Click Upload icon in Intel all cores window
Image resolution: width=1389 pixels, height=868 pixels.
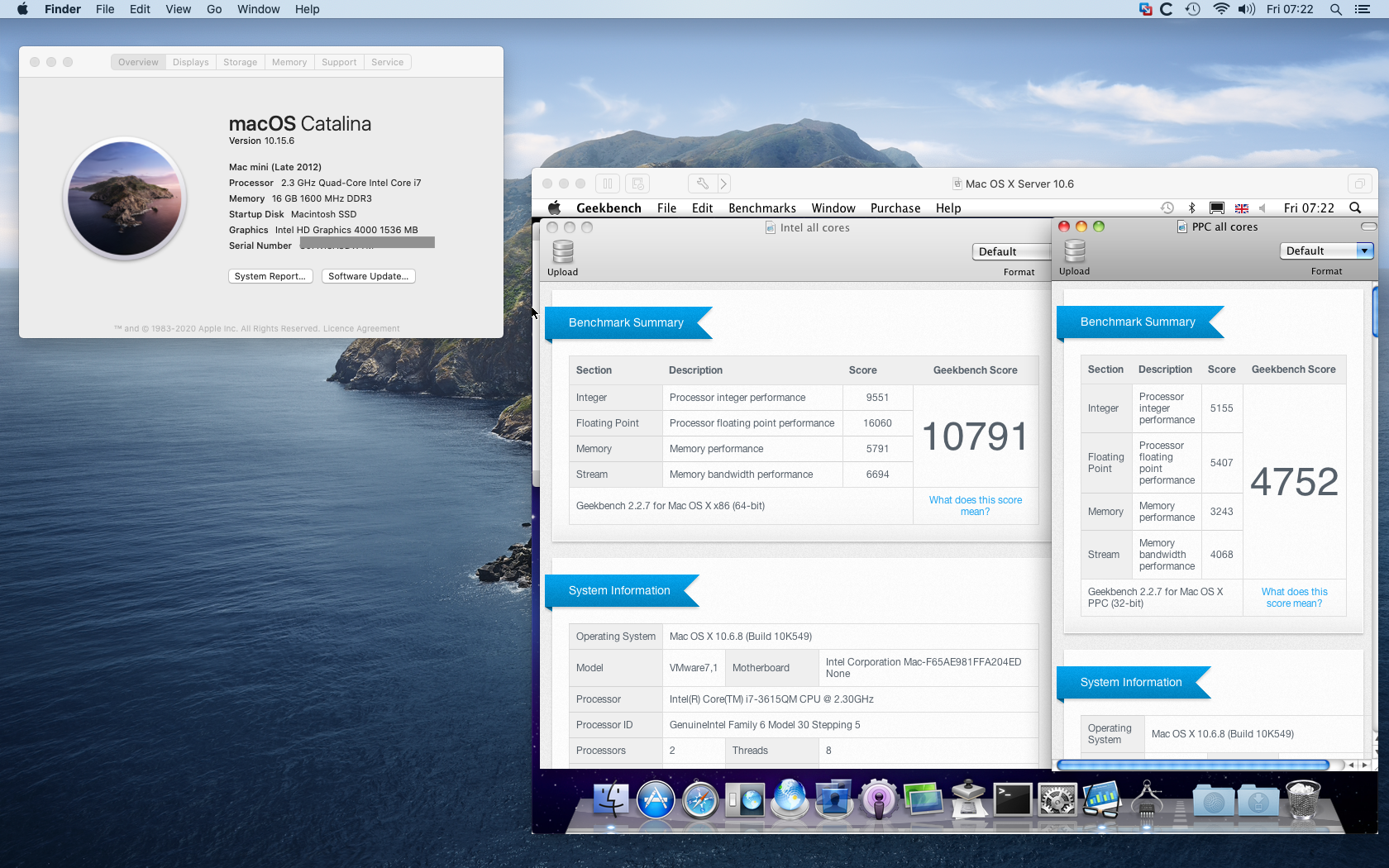point(563,251)
